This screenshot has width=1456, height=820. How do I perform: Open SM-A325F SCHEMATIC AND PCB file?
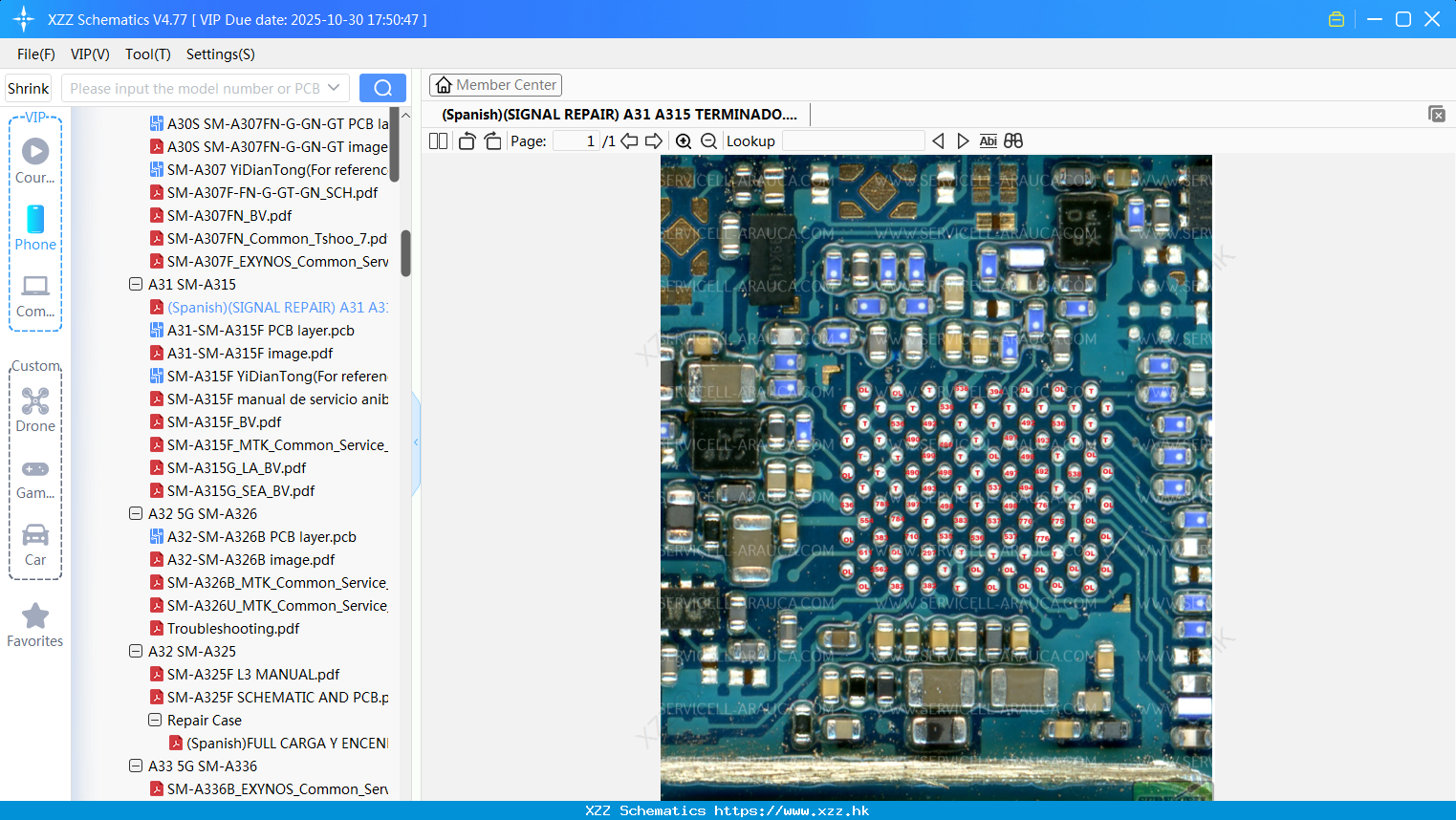(x=269, y=697)
